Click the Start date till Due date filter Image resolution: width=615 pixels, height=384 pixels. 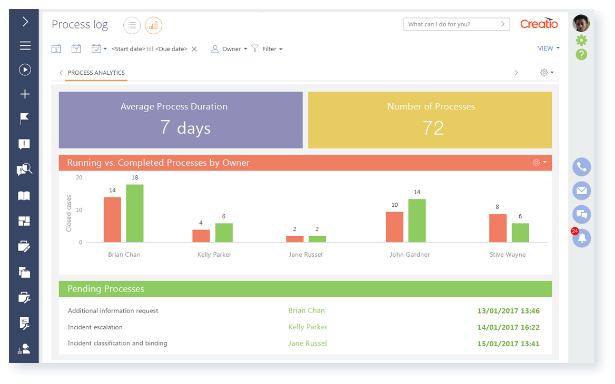[149, 49]
